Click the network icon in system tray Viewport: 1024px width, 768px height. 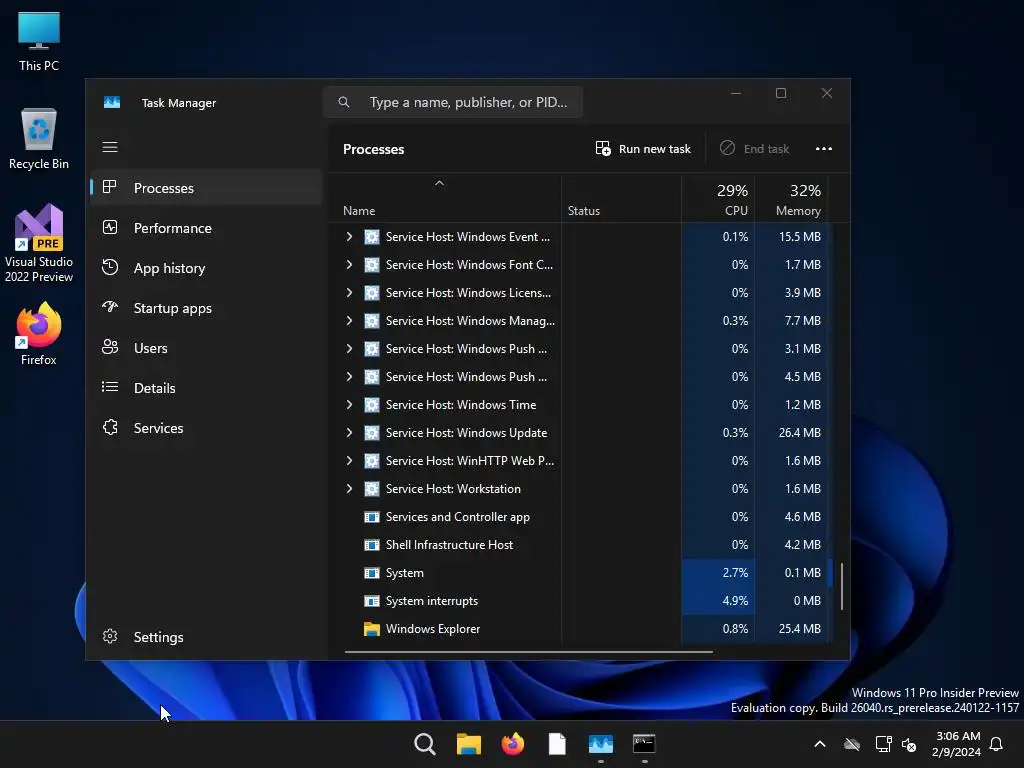click(883, 744)
